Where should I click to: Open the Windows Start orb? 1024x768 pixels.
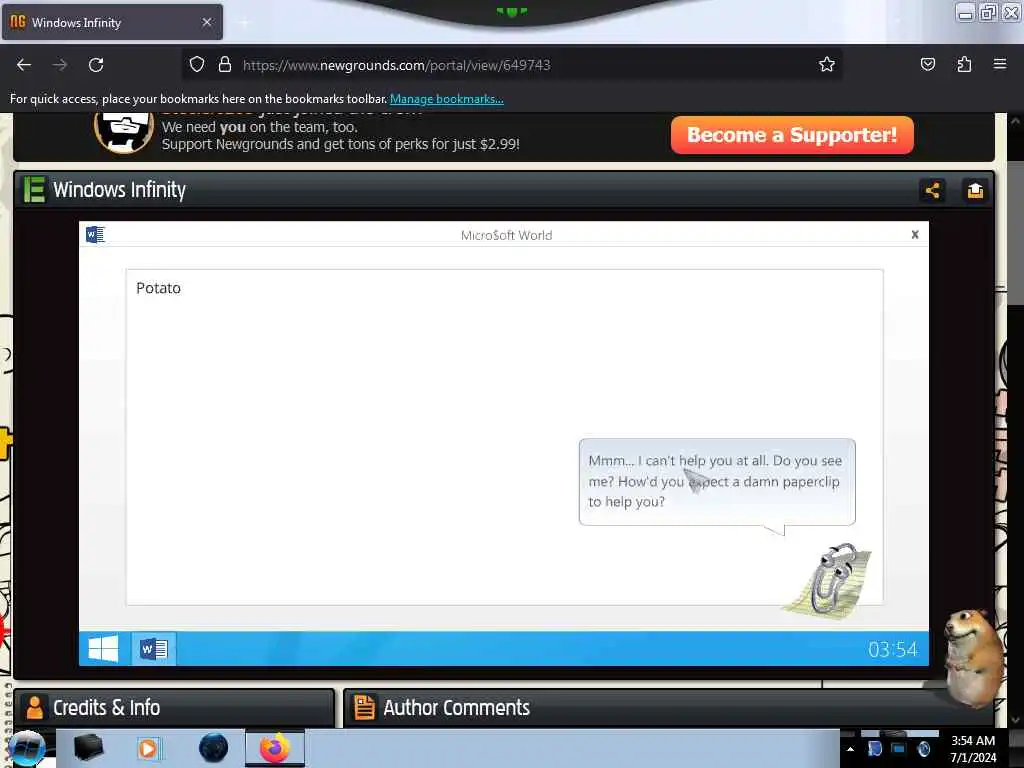pos(26,748)
